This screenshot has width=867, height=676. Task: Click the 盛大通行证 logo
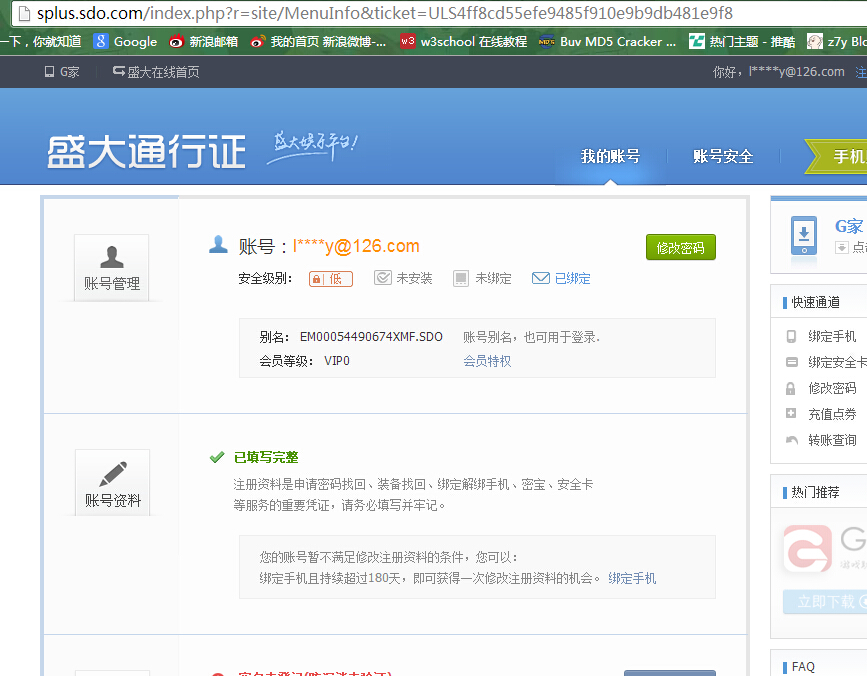(x=146, y=151)
